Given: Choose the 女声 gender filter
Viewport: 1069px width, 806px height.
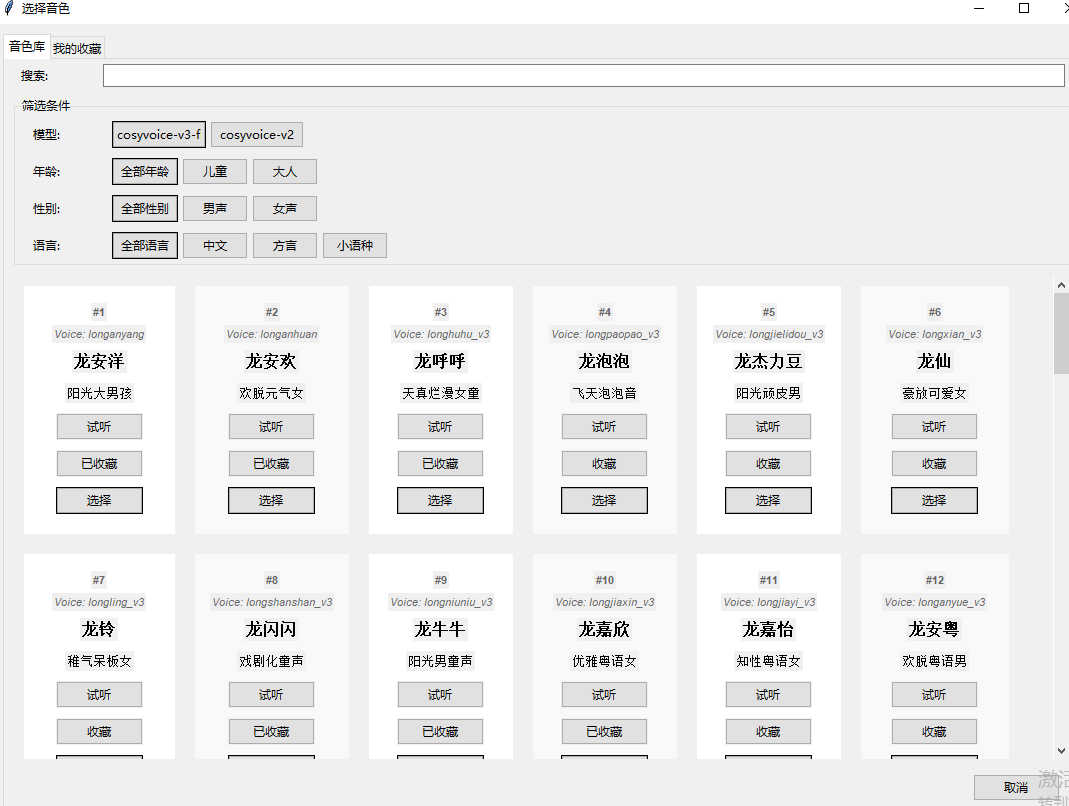Looking at the screenshot, I should (x=285, y=209).
